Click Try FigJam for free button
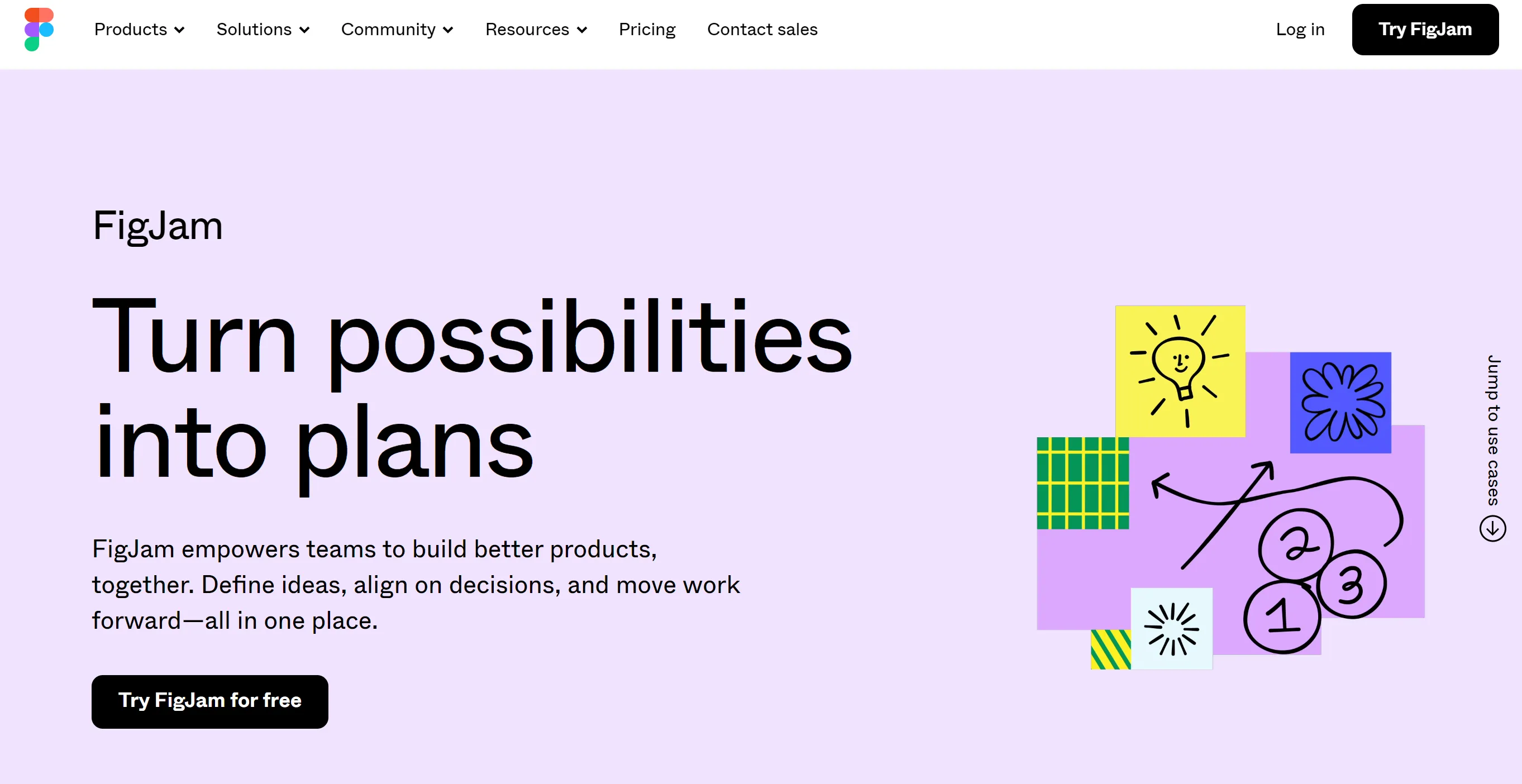 [210, 700]
